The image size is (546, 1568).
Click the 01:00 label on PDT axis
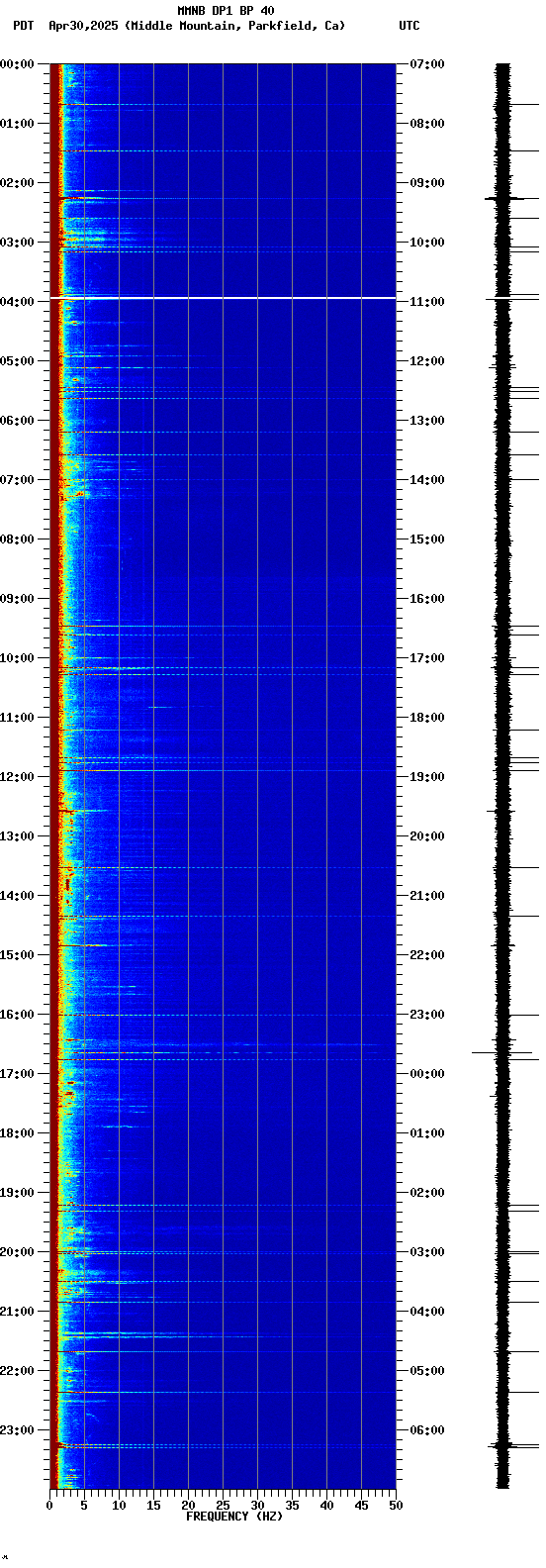point(18,124)
